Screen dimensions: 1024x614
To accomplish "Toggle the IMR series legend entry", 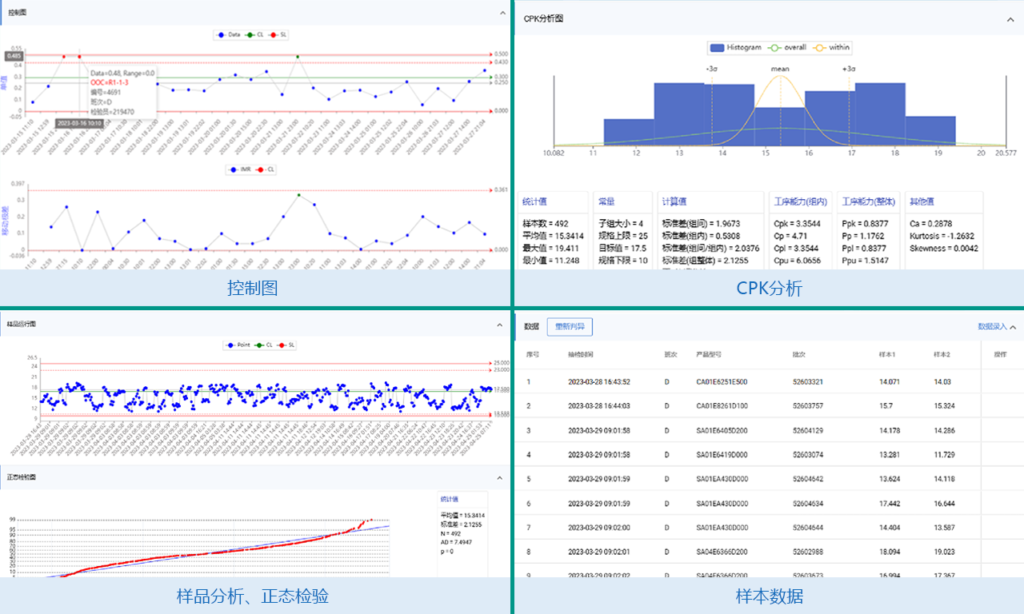I will coord(240,169).
